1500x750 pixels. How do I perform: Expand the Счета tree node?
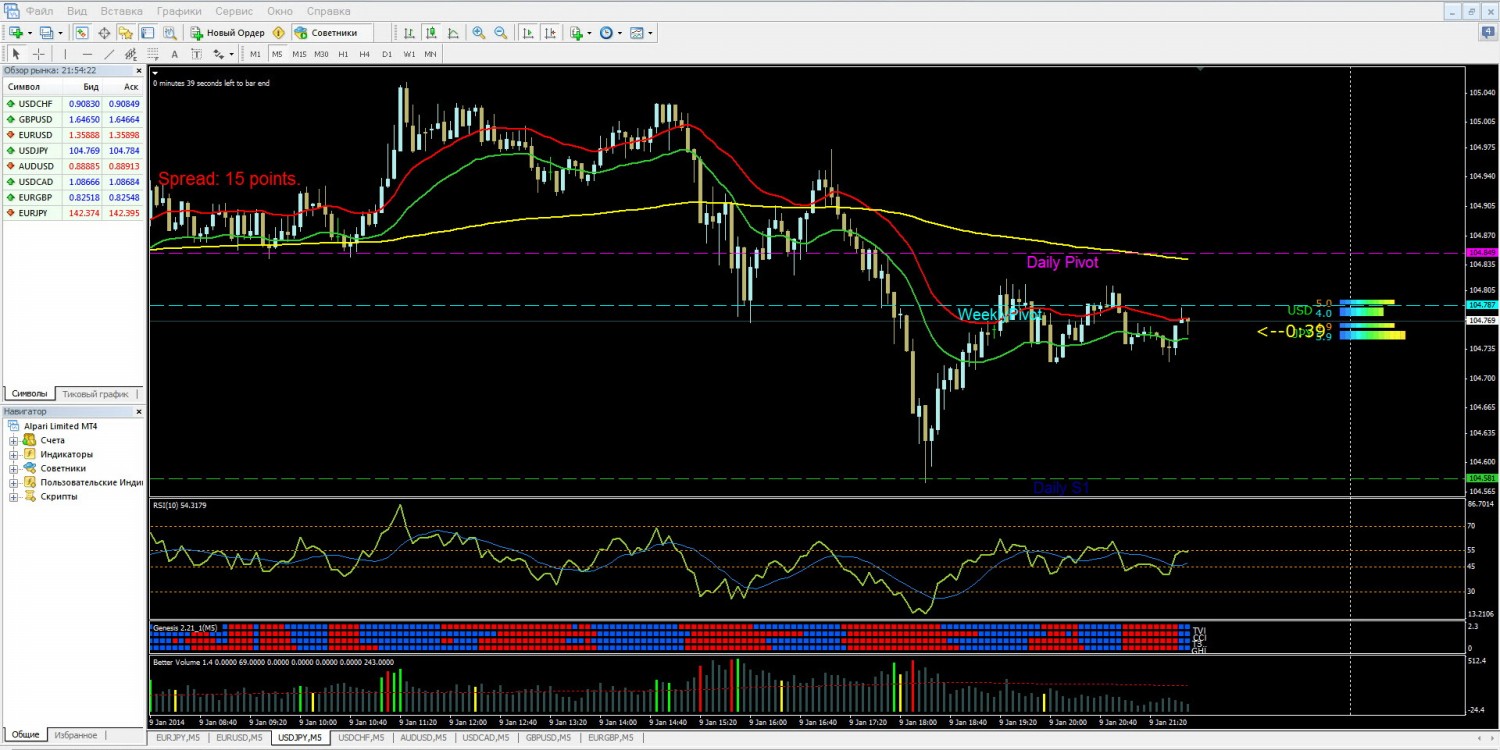coord(14,440)
